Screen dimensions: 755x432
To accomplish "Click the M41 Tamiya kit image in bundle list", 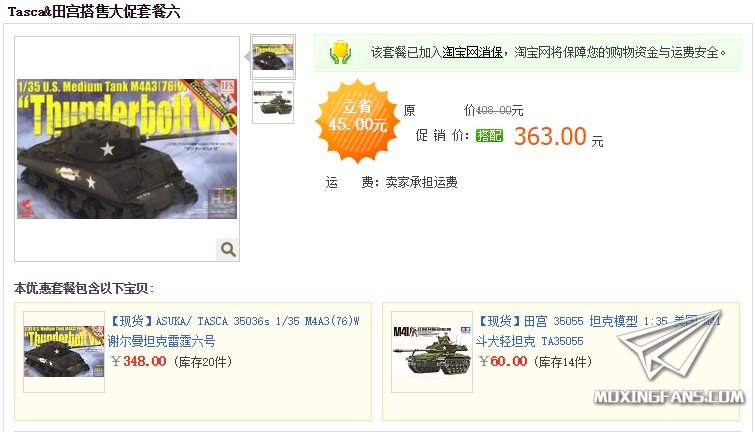I will 432,352.
